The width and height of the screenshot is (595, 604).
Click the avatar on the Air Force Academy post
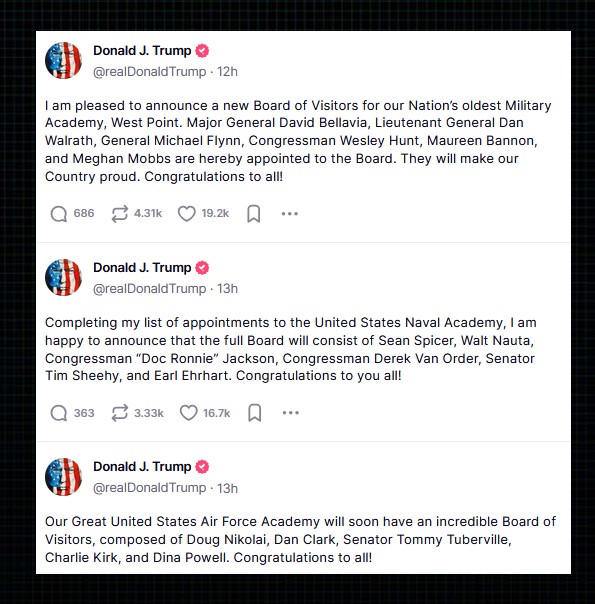click(x=63, y=476)
